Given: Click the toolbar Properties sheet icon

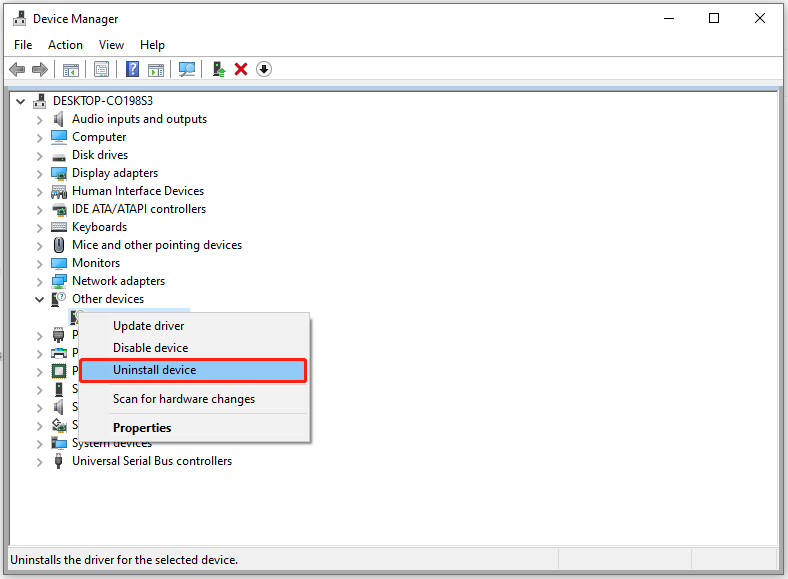Looking at the screenshot, I should coord(102,69).
